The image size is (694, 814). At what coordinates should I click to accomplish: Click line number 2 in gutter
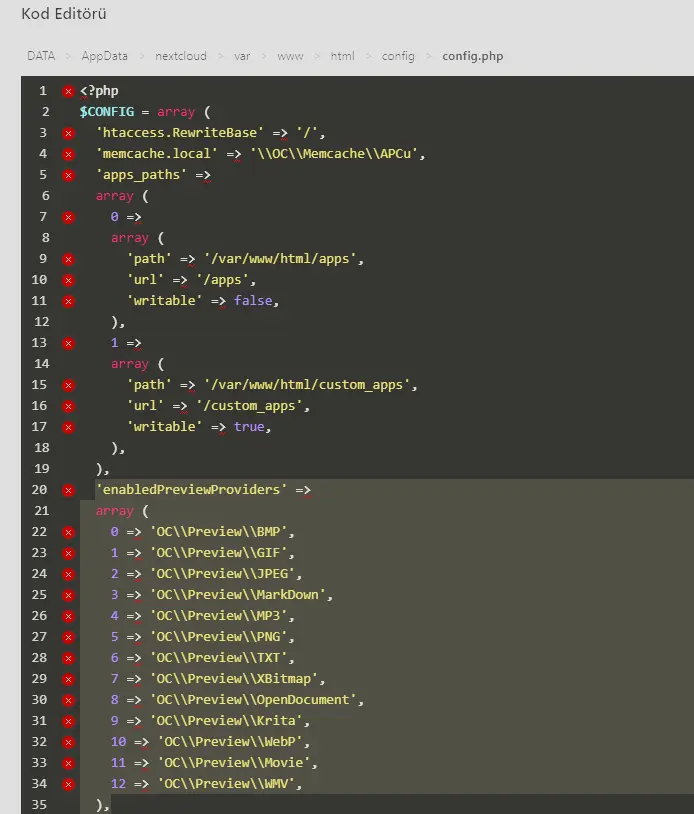pyautogui.click(x=45, y=112)
